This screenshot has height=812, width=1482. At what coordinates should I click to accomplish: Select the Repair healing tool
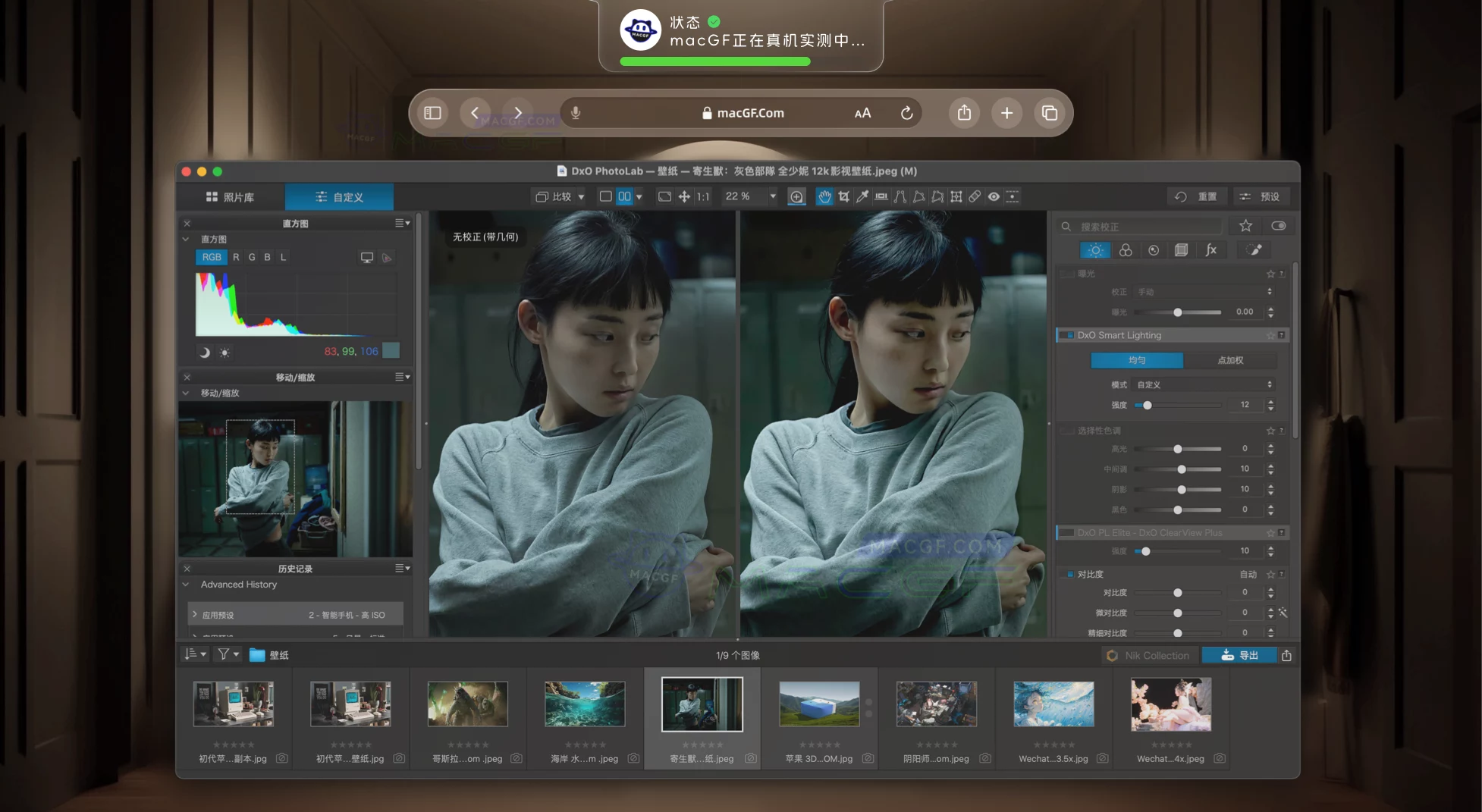[x=975, y=196]
